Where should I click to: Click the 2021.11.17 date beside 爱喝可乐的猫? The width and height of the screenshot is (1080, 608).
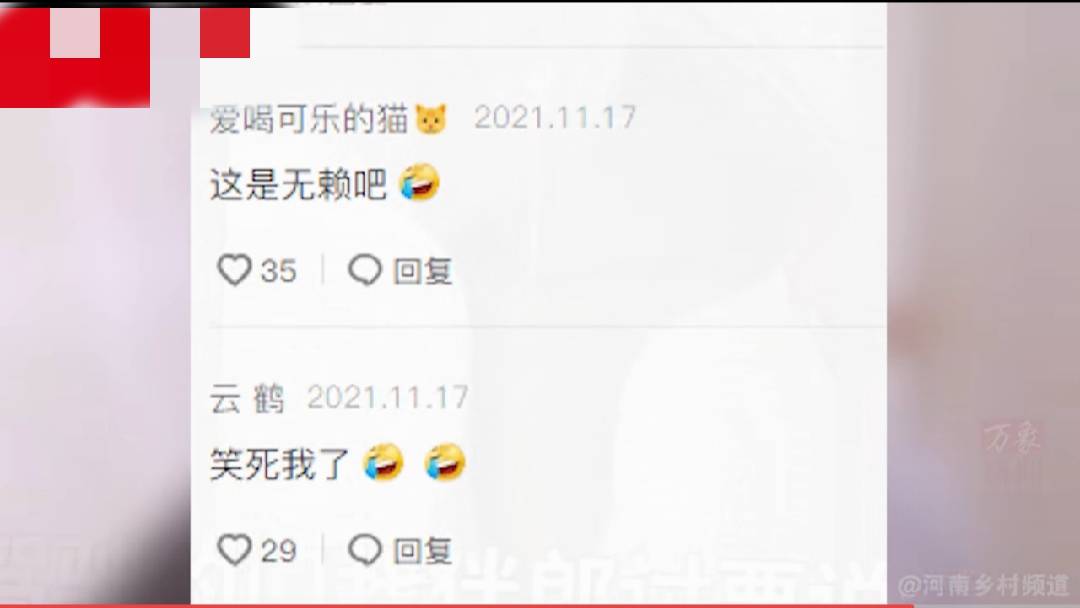point(555,118)
